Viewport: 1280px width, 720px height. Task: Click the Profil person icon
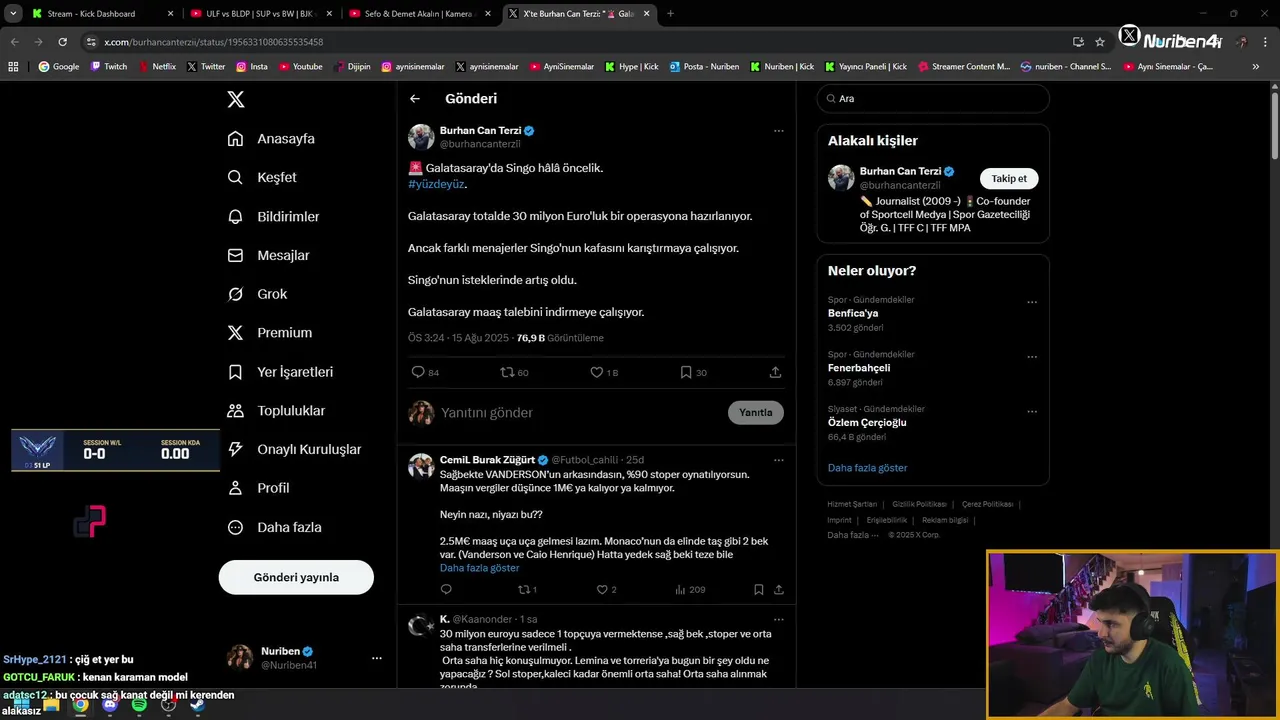(235, 488)
